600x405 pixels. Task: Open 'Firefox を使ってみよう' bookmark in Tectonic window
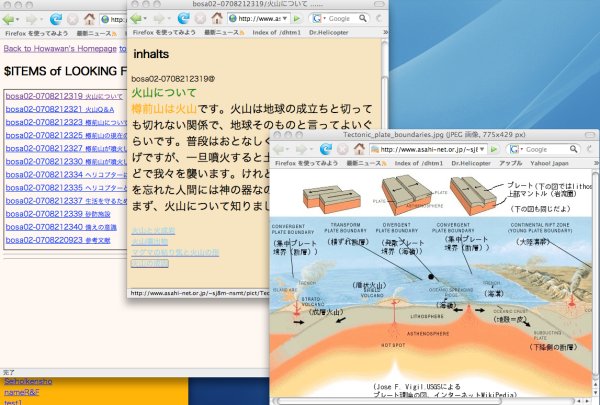click(x=307, y=163)
